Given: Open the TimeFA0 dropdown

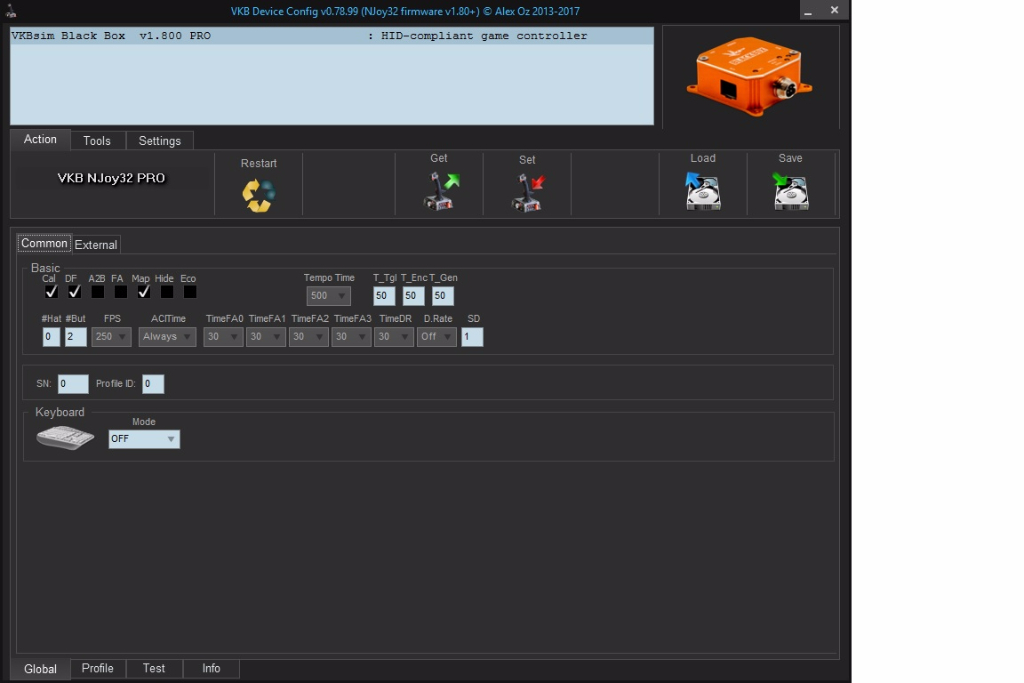Looking at the screenshot, I should coord(223,337).
